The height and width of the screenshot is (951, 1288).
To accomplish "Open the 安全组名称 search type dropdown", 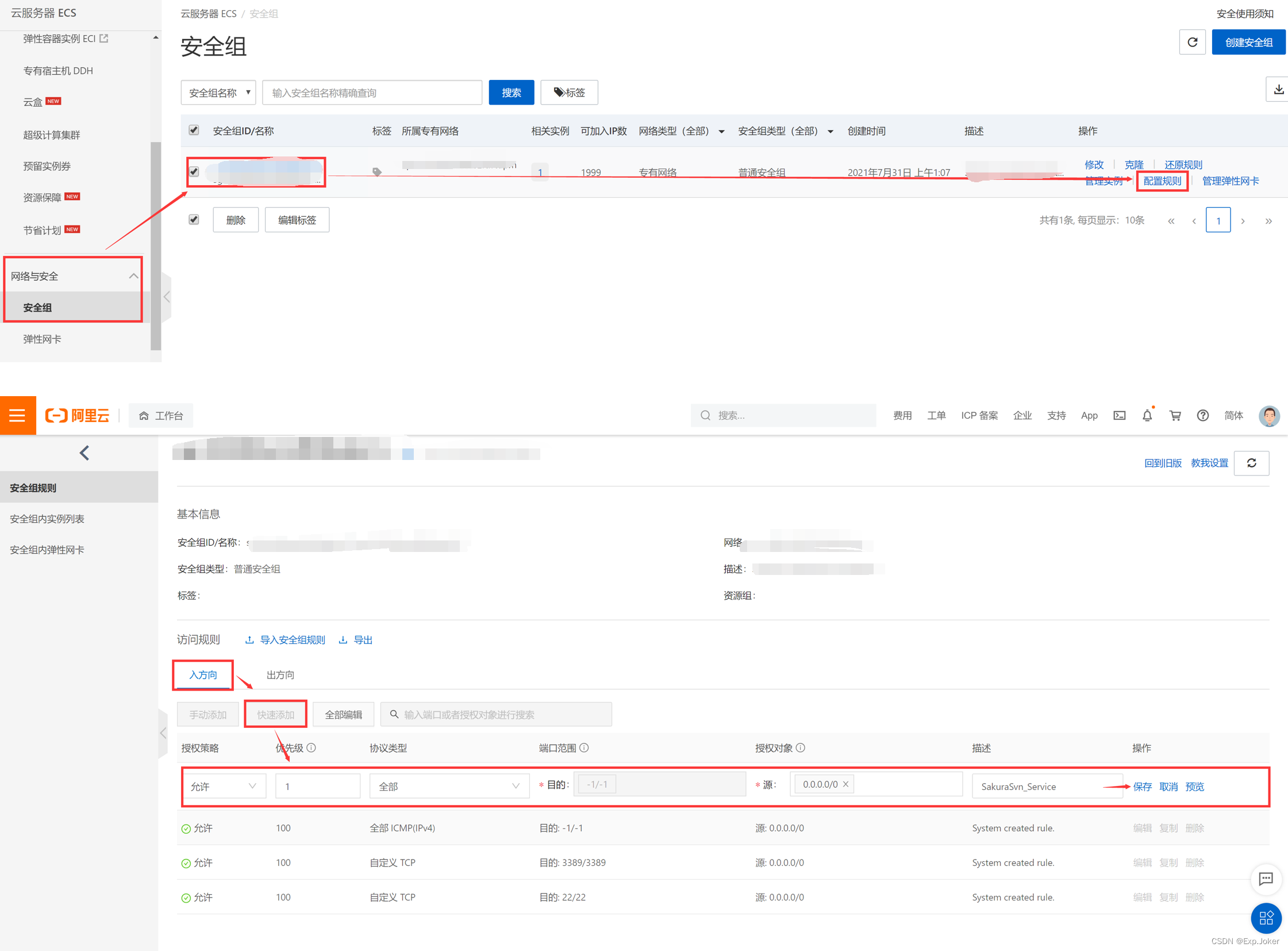I will [218, 93].
